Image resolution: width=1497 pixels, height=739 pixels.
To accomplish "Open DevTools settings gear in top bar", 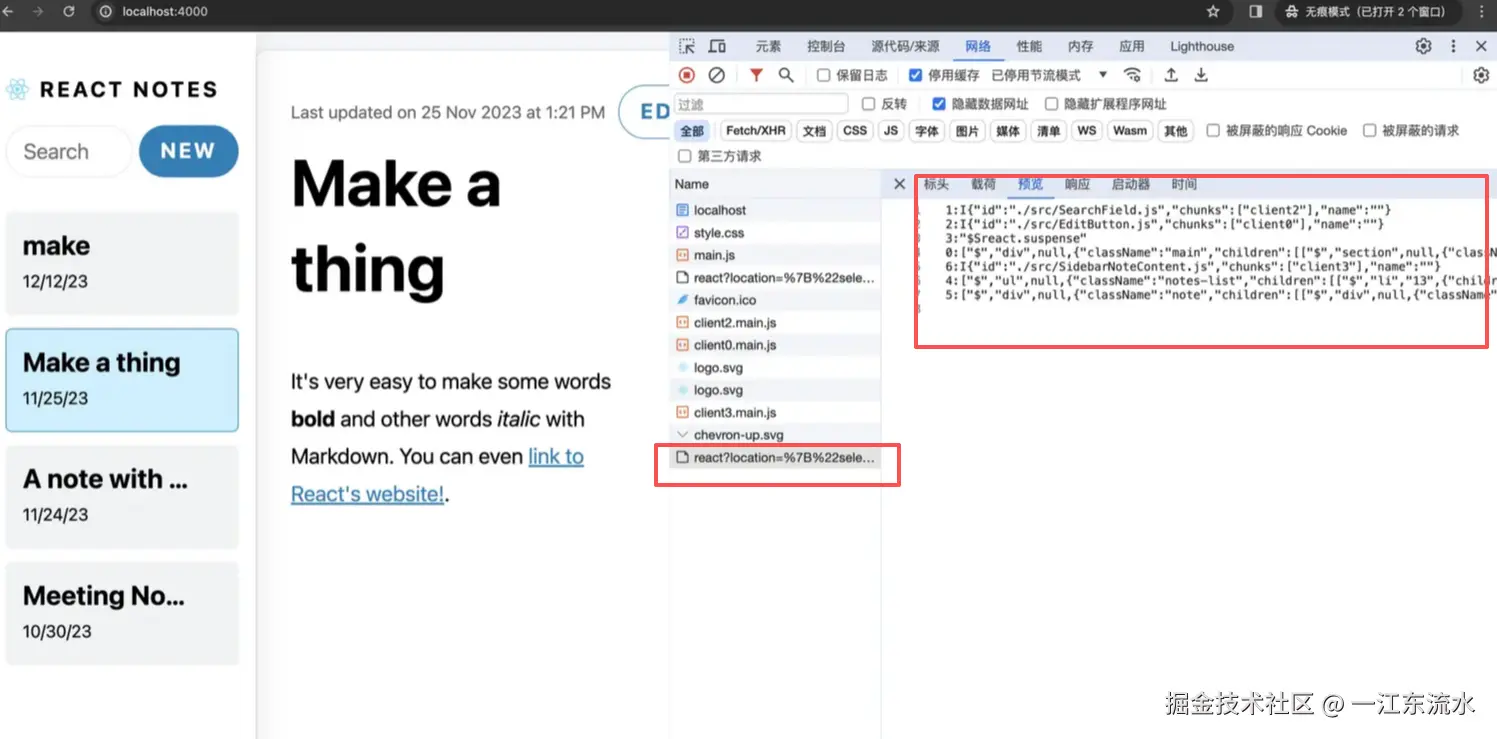I will (1423, 46).
